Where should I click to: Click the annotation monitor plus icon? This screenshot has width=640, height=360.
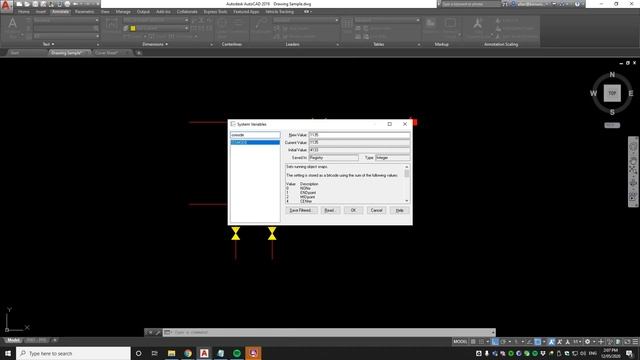(601, 342)
